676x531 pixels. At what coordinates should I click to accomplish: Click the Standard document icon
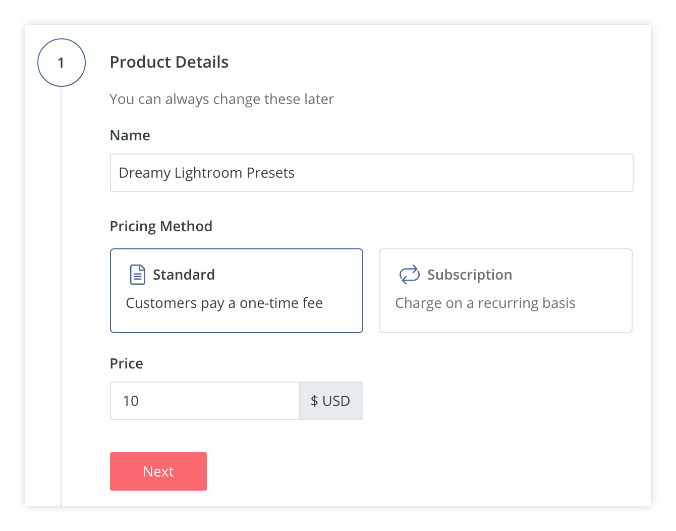coord(137,274)
